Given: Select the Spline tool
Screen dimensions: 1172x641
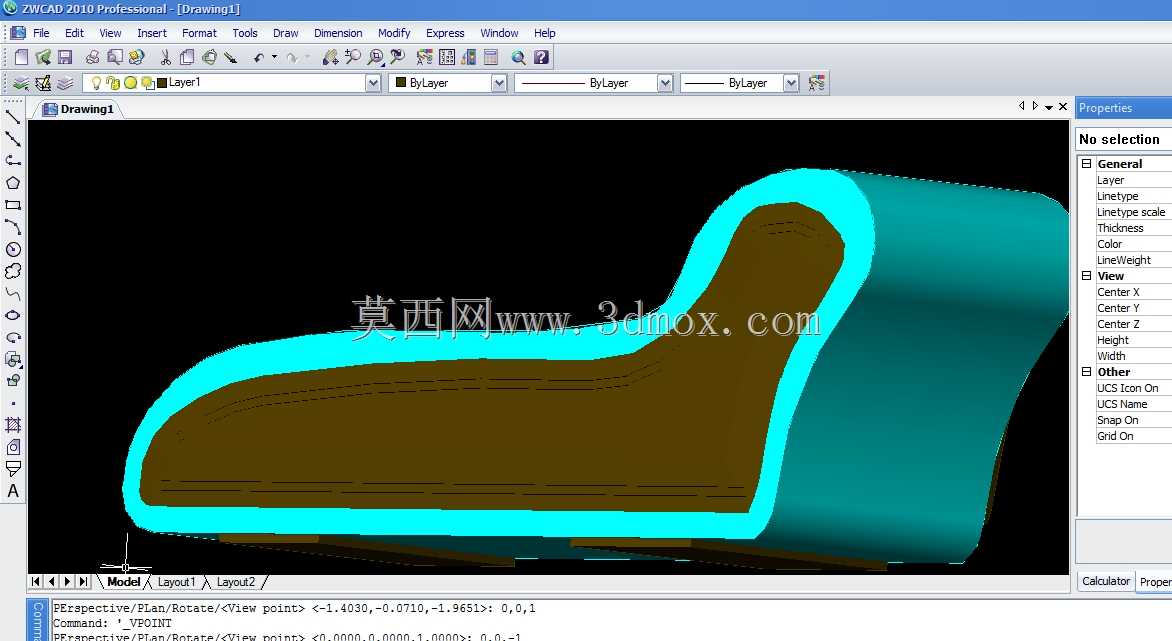Looking at the screenshot, I should (13, 294).
